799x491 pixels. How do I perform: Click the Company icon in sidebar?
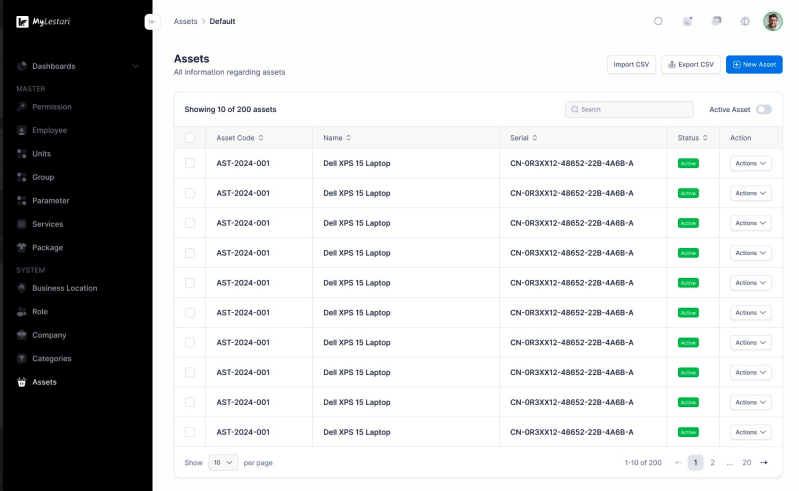pos(21,335)
